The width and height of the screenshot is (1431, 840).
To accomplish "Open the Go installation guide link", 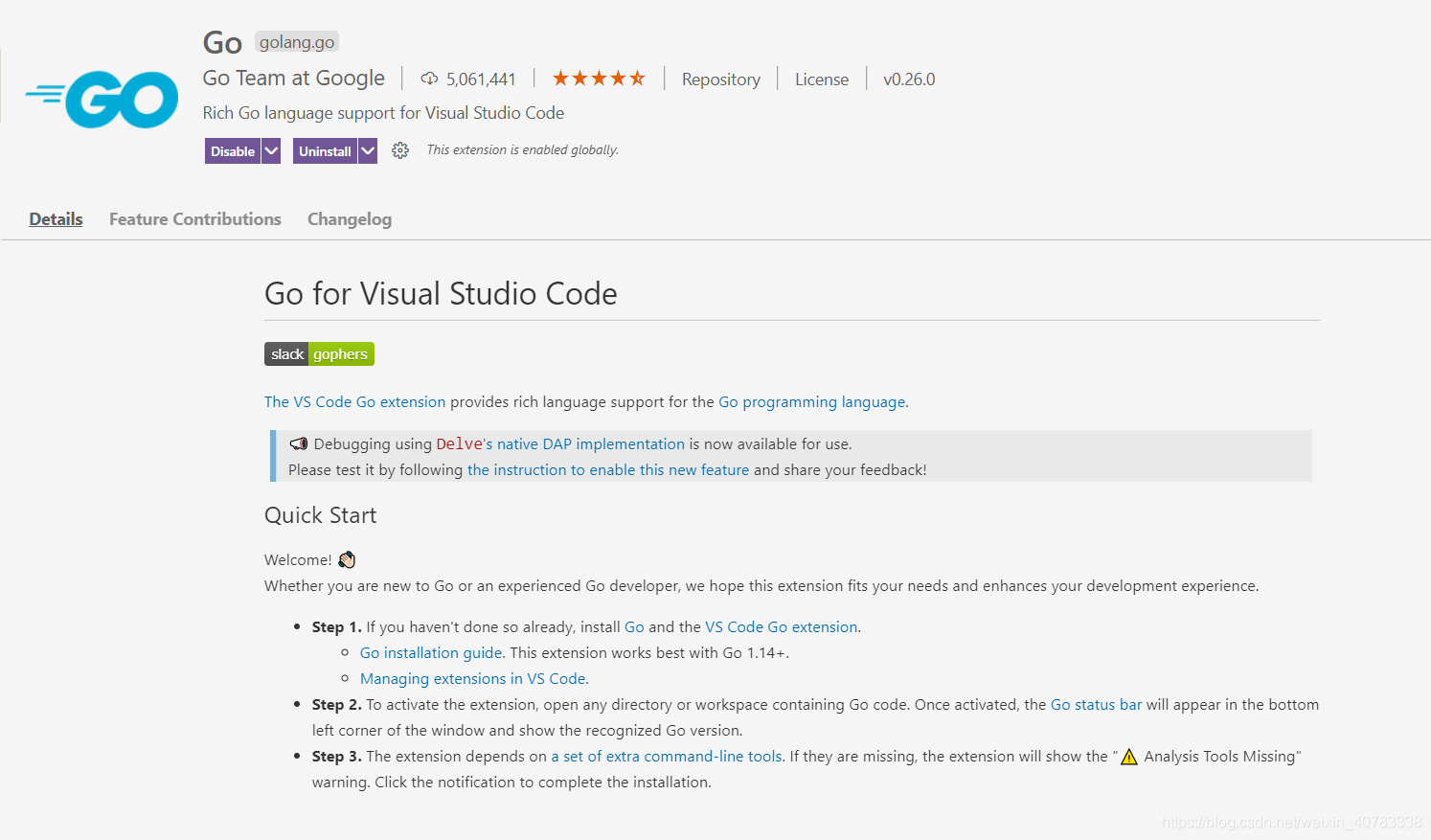I will tap(430, 652).
